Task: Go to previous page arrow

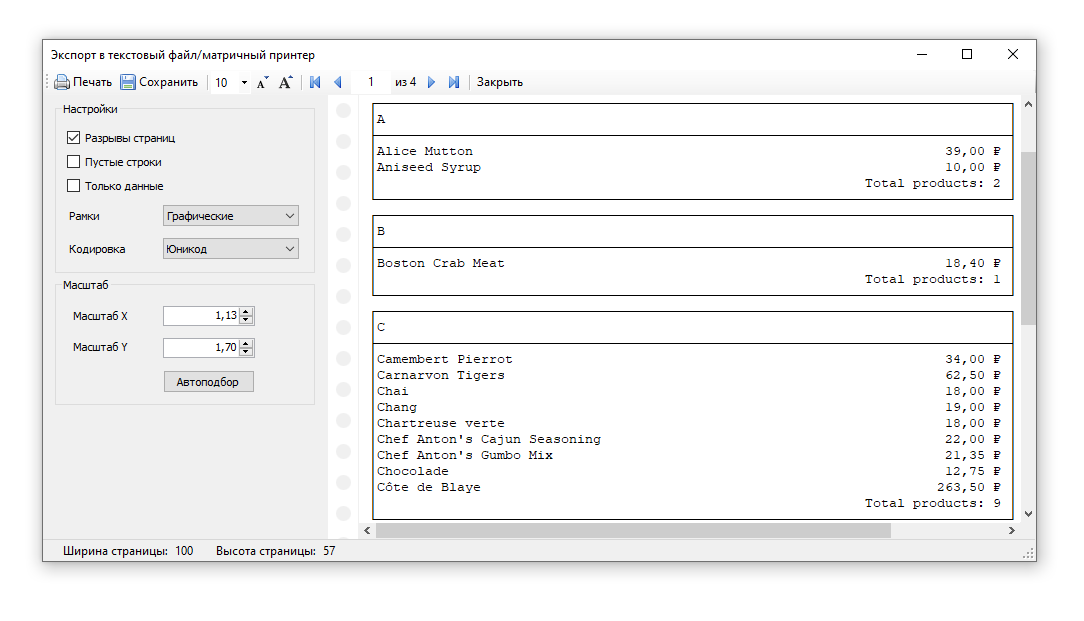Action: [338, 82]
